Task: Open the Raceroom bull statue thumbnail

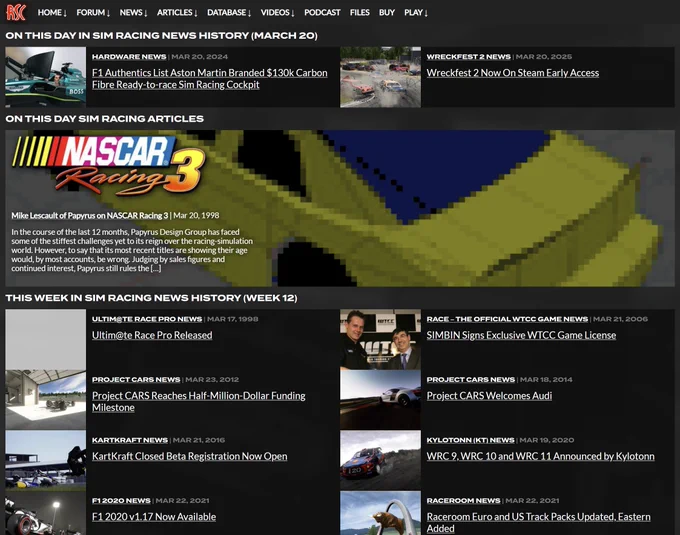Action: point(380,513)
